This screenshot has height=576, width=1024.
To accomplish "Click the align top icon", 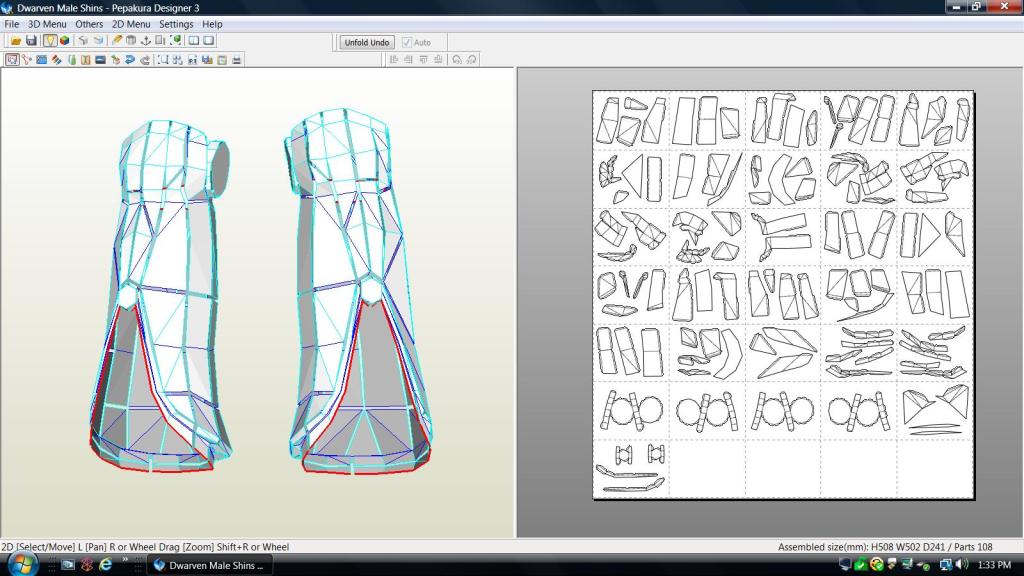I will point(423,59).
